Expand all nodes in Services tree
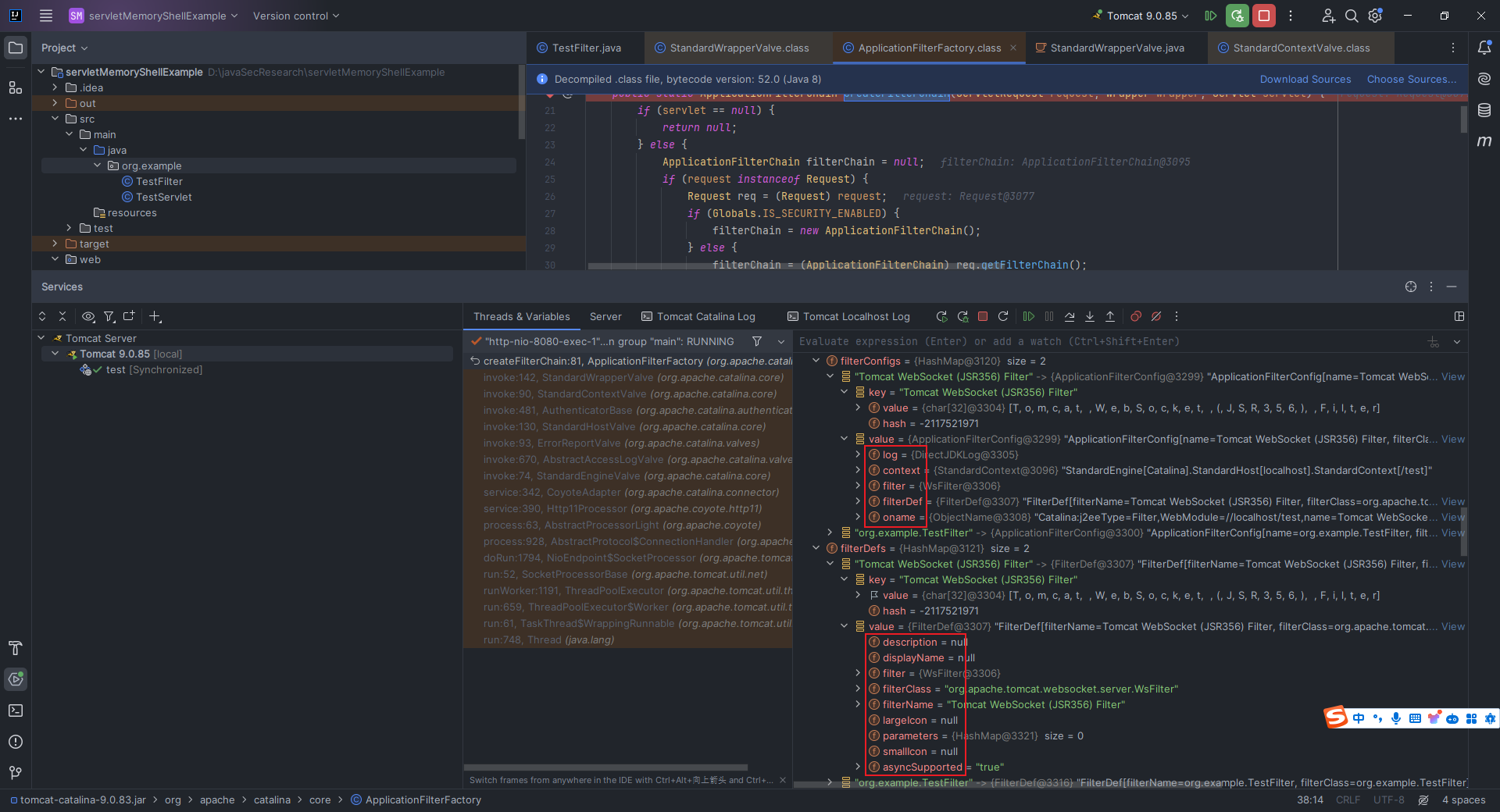 coord(42,316)
